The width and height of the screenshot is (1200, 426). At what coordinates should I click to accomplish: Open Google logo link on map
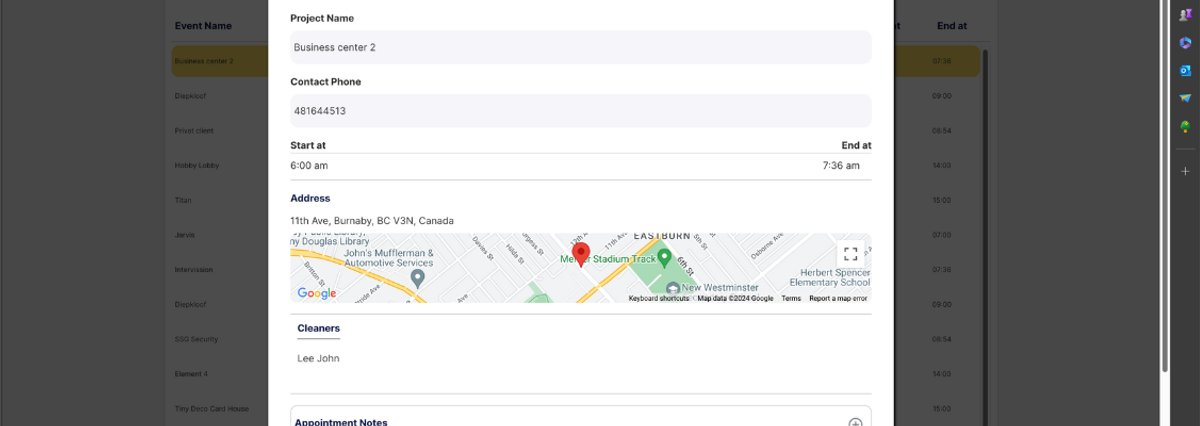coord(317,293)
